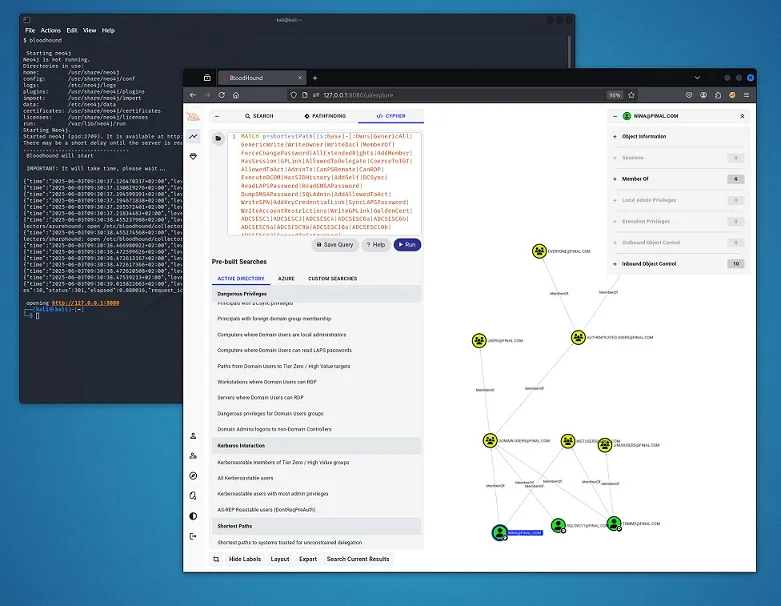This screenshot has width=781, height=606.
Task: Run All Kerberoastable users search
Action: tap(245, 478)
